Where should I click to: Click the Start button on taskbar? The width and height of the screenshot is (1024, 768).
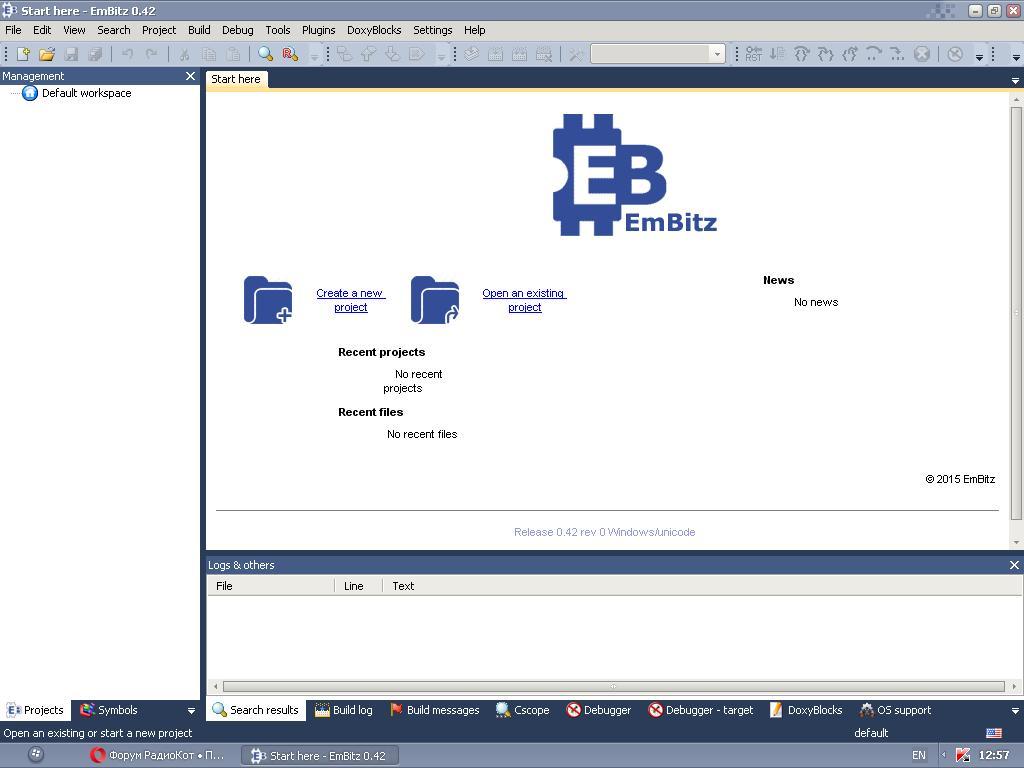pos(37,755)
